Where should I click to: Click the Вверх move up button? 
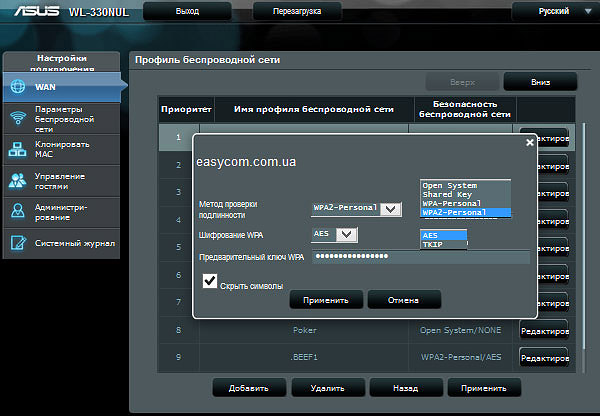click(x=462, y=82)
